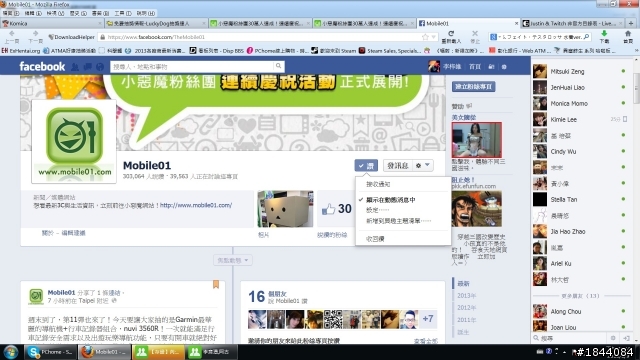Screen dimensions: 640x360
Task: Open Firefox Mobile01 taskbar item
Action: coord(104,352)
